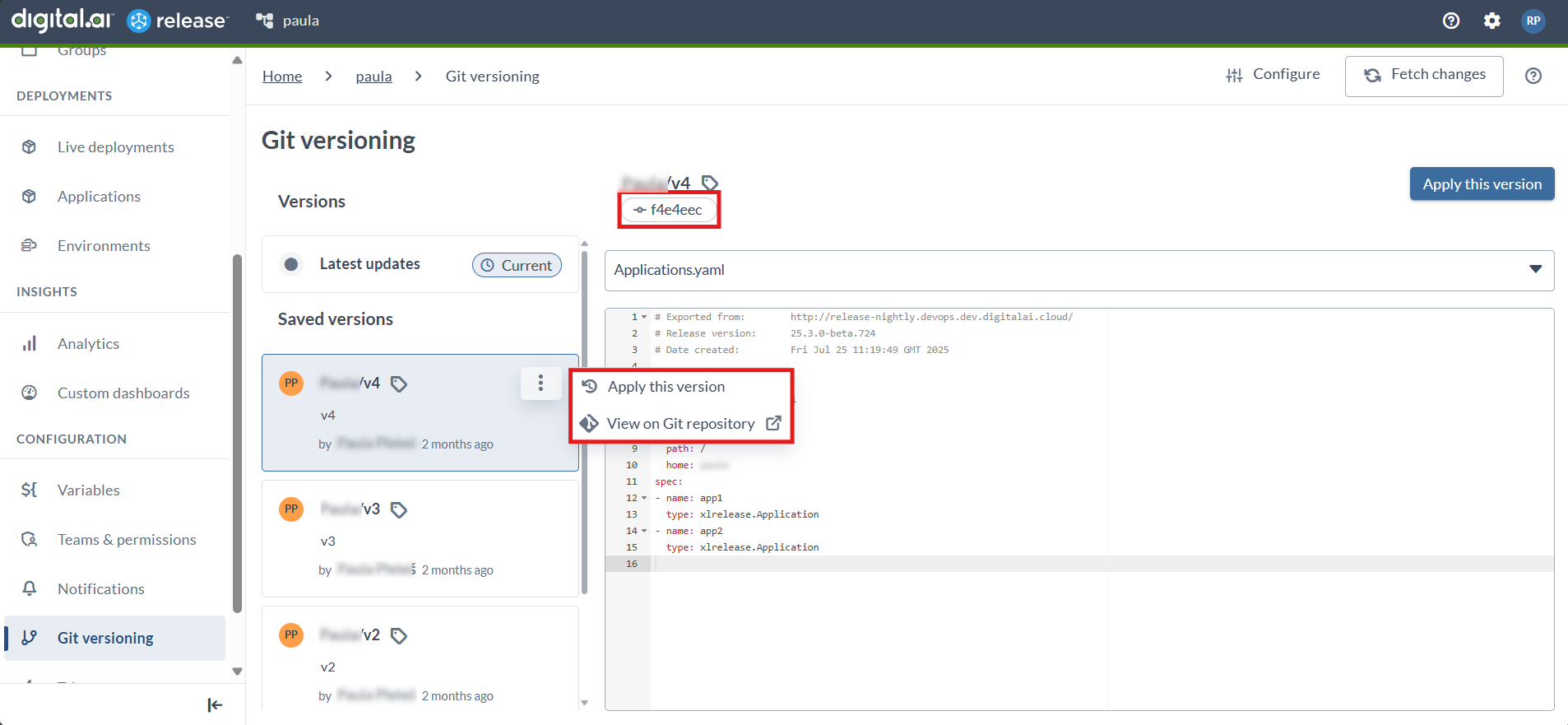Collapse code fold arrow on line 12

tap(644, 498)
